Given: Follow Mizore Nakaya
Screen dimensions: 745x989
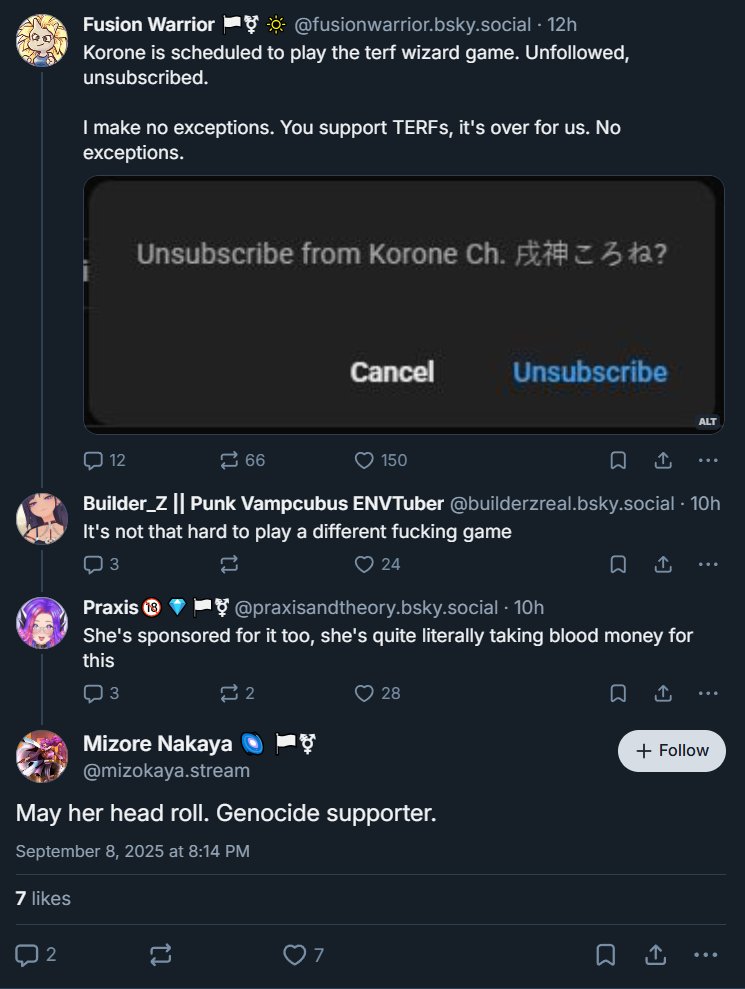Looking at the screenshot, I should click(x=672, y=751).
